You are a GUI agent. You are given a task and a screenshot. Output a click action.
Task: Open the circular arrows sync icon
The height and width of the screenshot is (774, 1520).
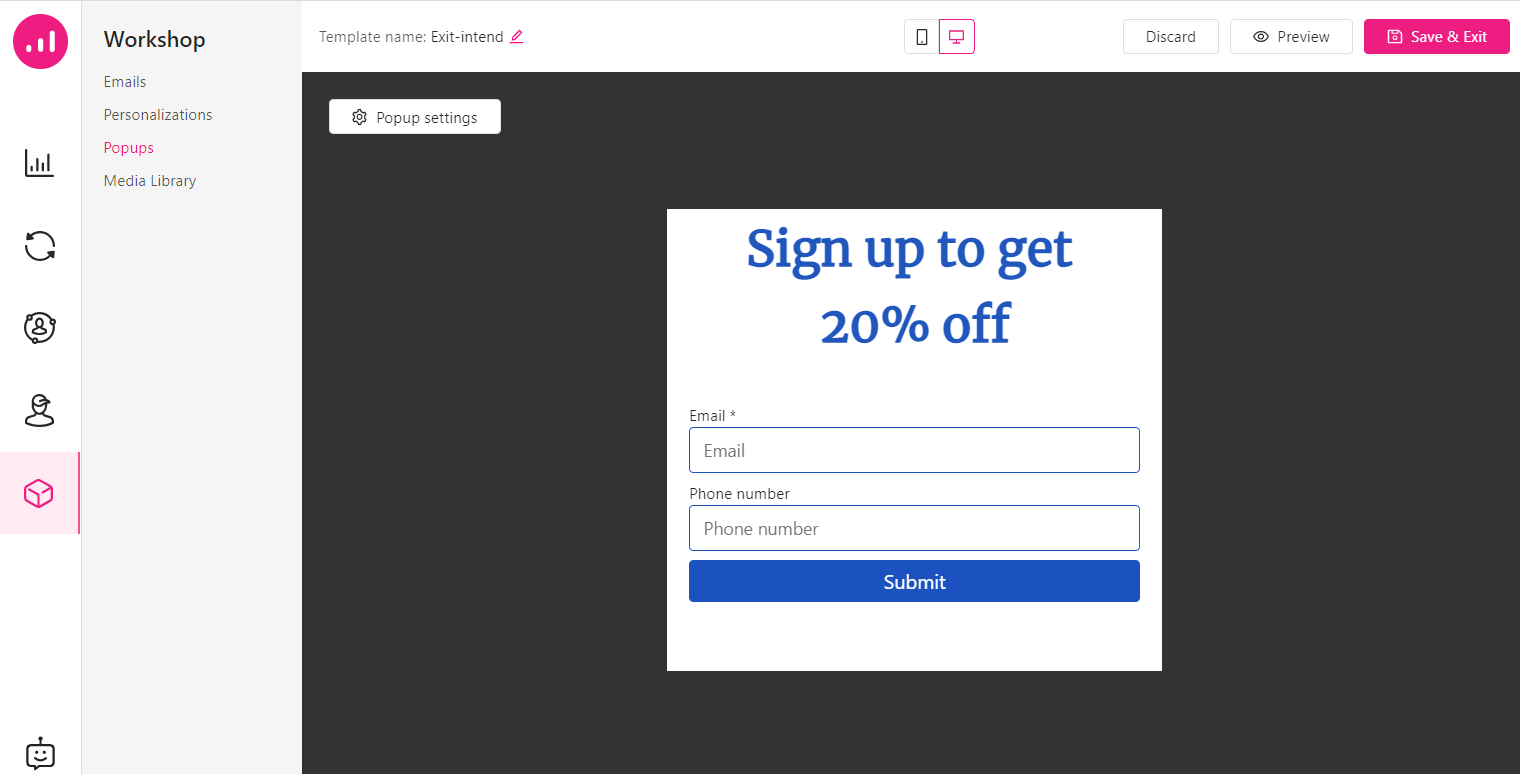click(x=40, y=246)
